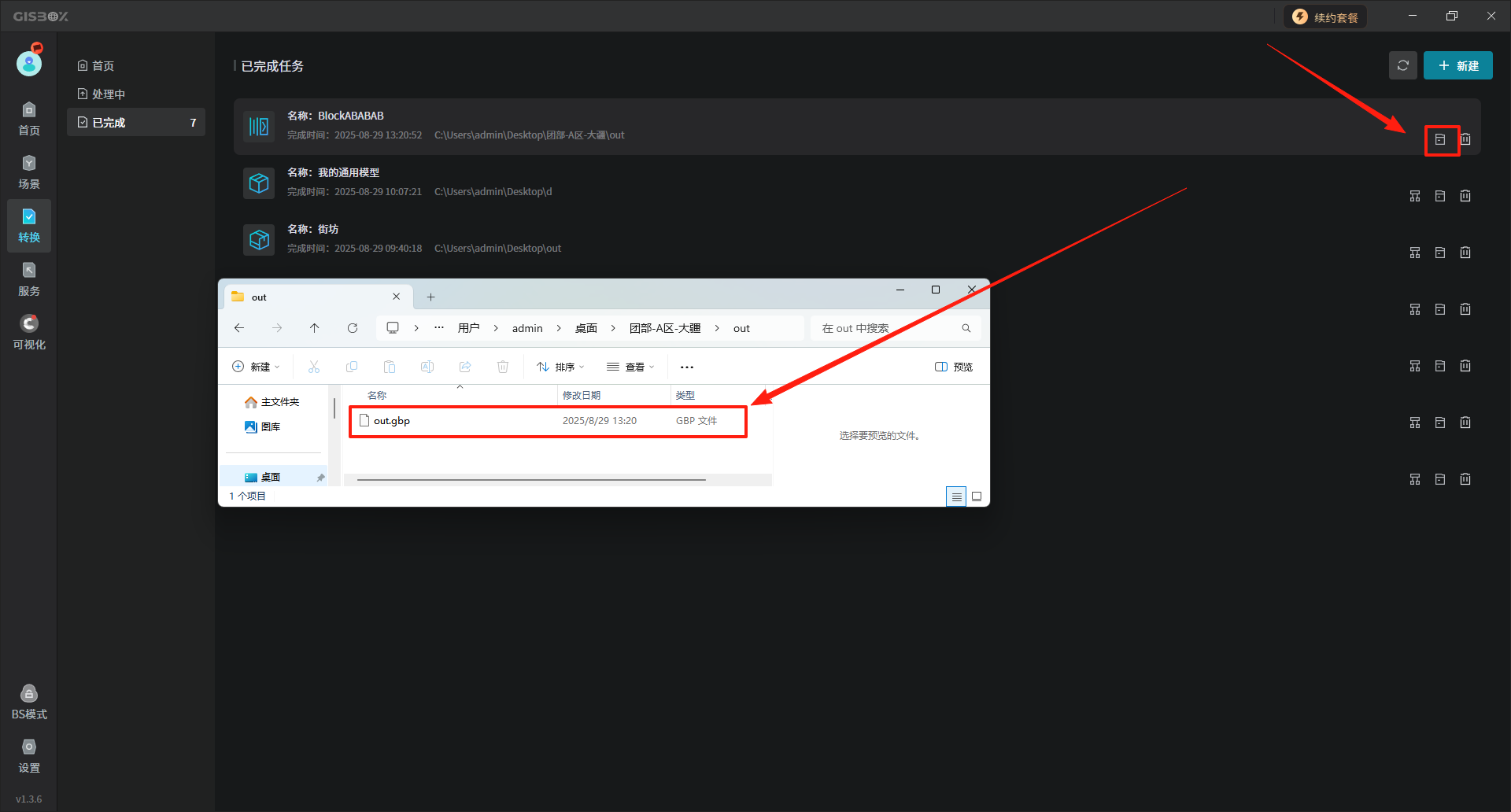Toggle the 预览 preview pane in Explorer
The height and width of the screenshot is (812, 1511).
coord(954,367)
